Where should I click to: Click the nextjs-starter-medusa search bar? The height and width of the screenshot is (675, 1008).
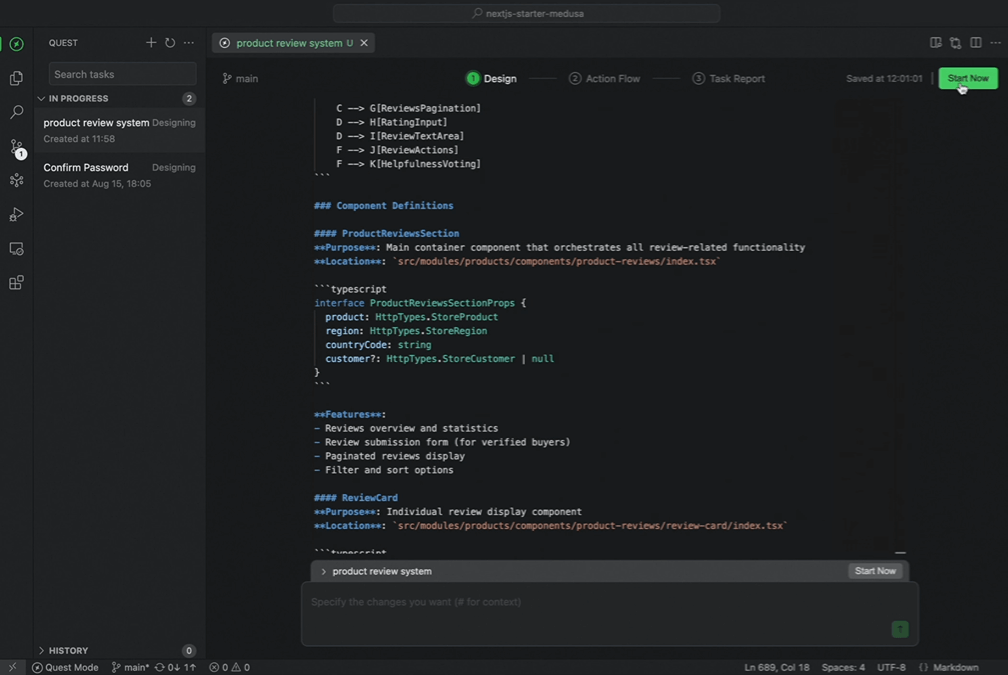coord(526,14)
